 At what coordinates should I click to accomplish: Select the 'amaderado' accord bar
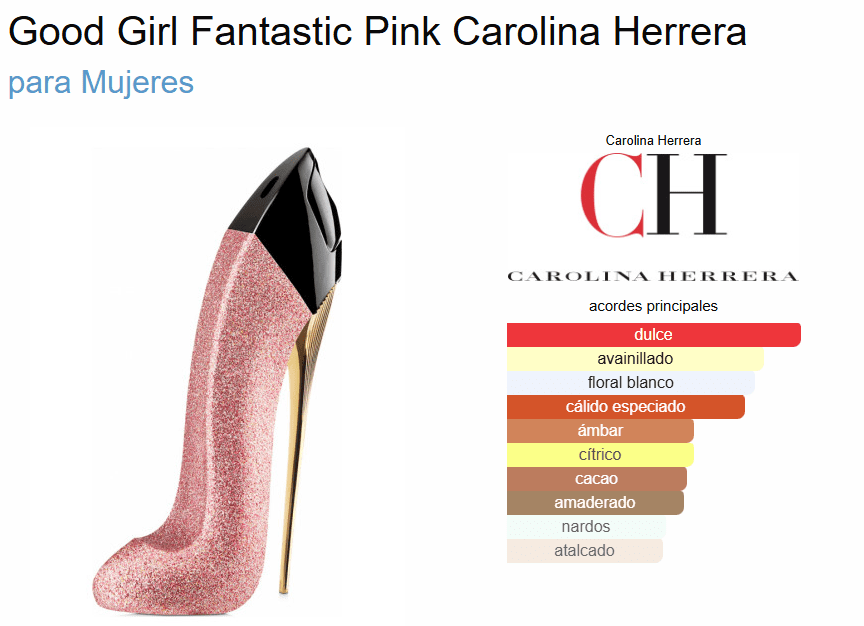pos(595,503)
